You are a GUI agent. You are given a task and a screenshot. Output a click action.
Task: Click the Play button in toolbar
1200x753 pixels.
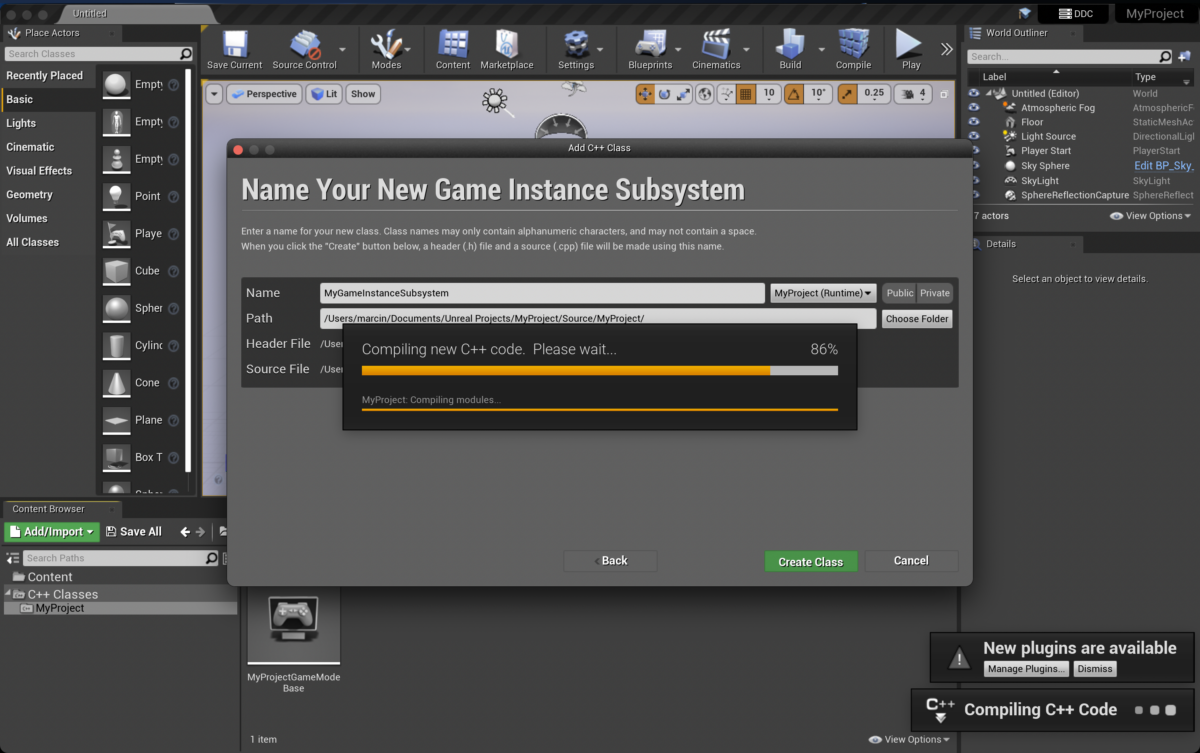[x=910, y=50]
